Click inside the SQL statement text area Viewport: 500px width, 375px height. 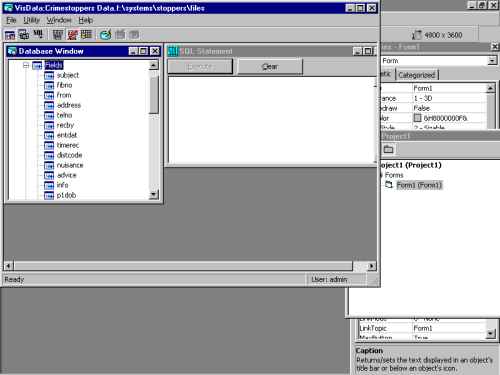pos(272,120)
